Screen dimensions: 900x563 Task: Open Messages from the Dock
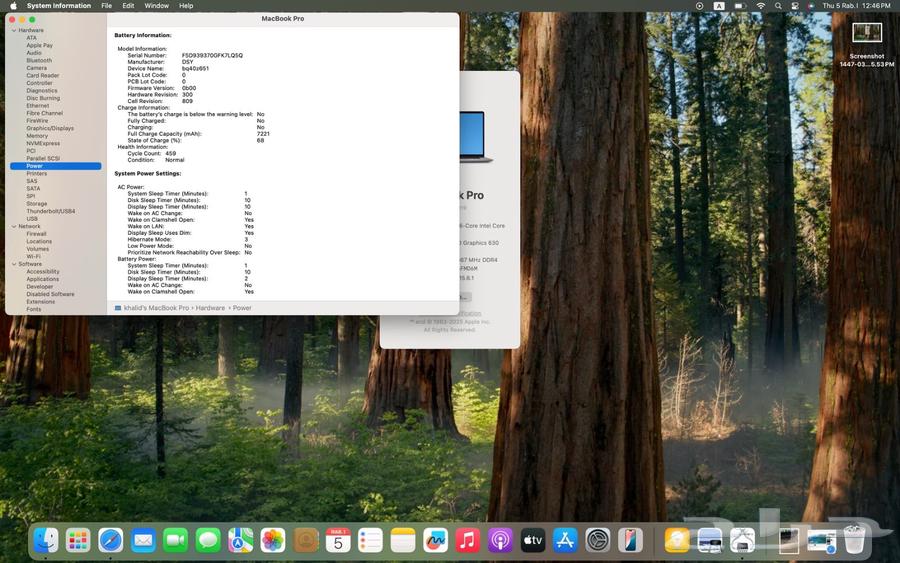pyautogui.click(x=208, y=540)
